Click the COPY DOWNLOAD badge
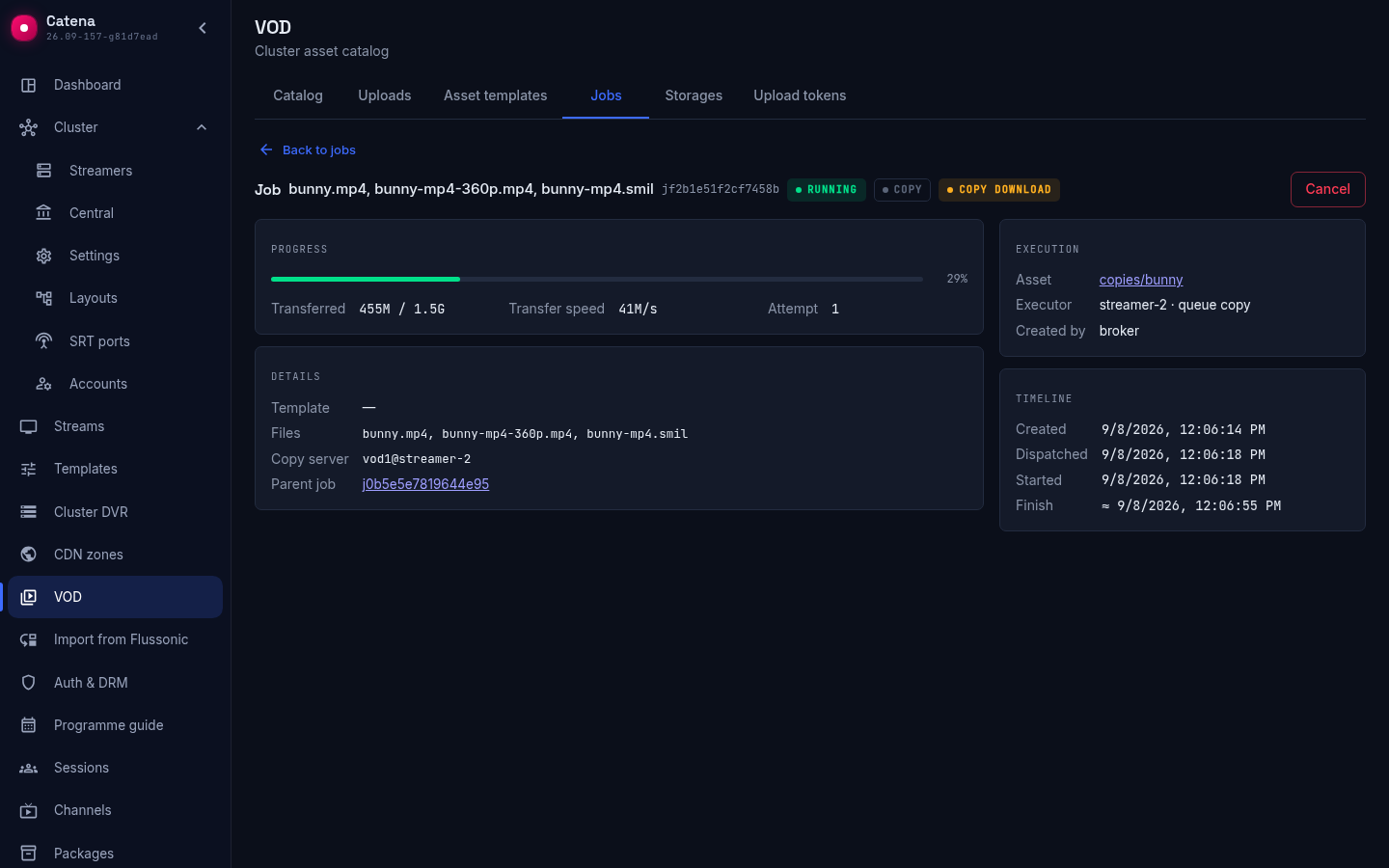1389x868 pixels. pos(999,190)
